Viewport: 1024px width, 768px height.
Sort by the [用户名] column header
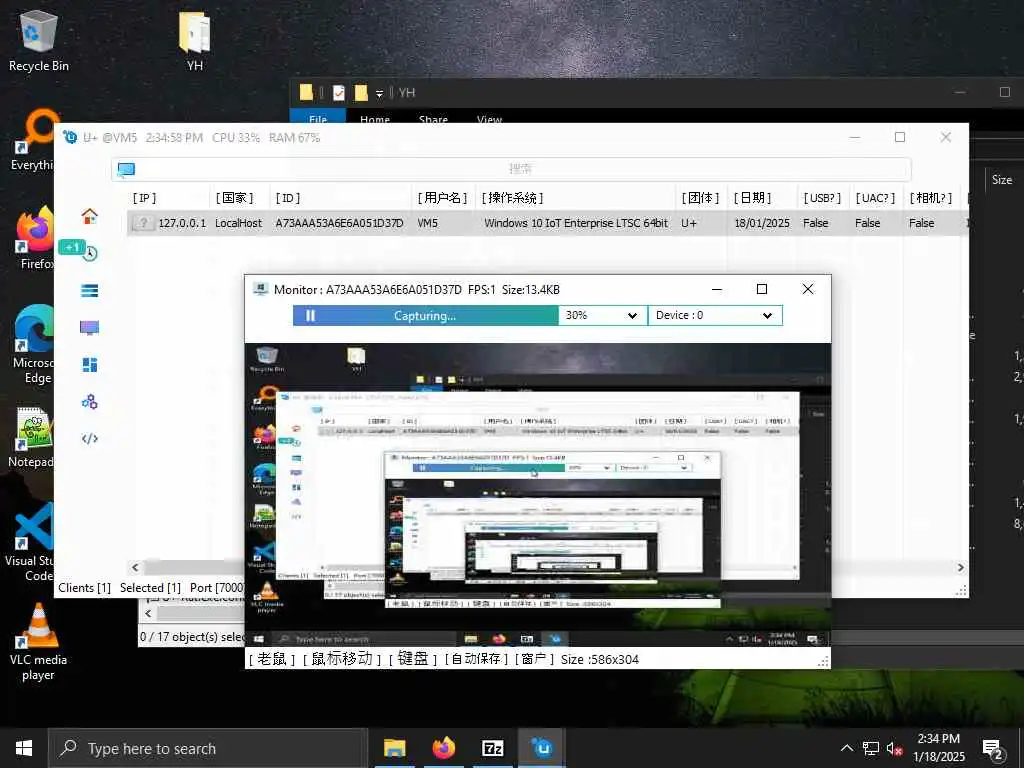point(443,198)
